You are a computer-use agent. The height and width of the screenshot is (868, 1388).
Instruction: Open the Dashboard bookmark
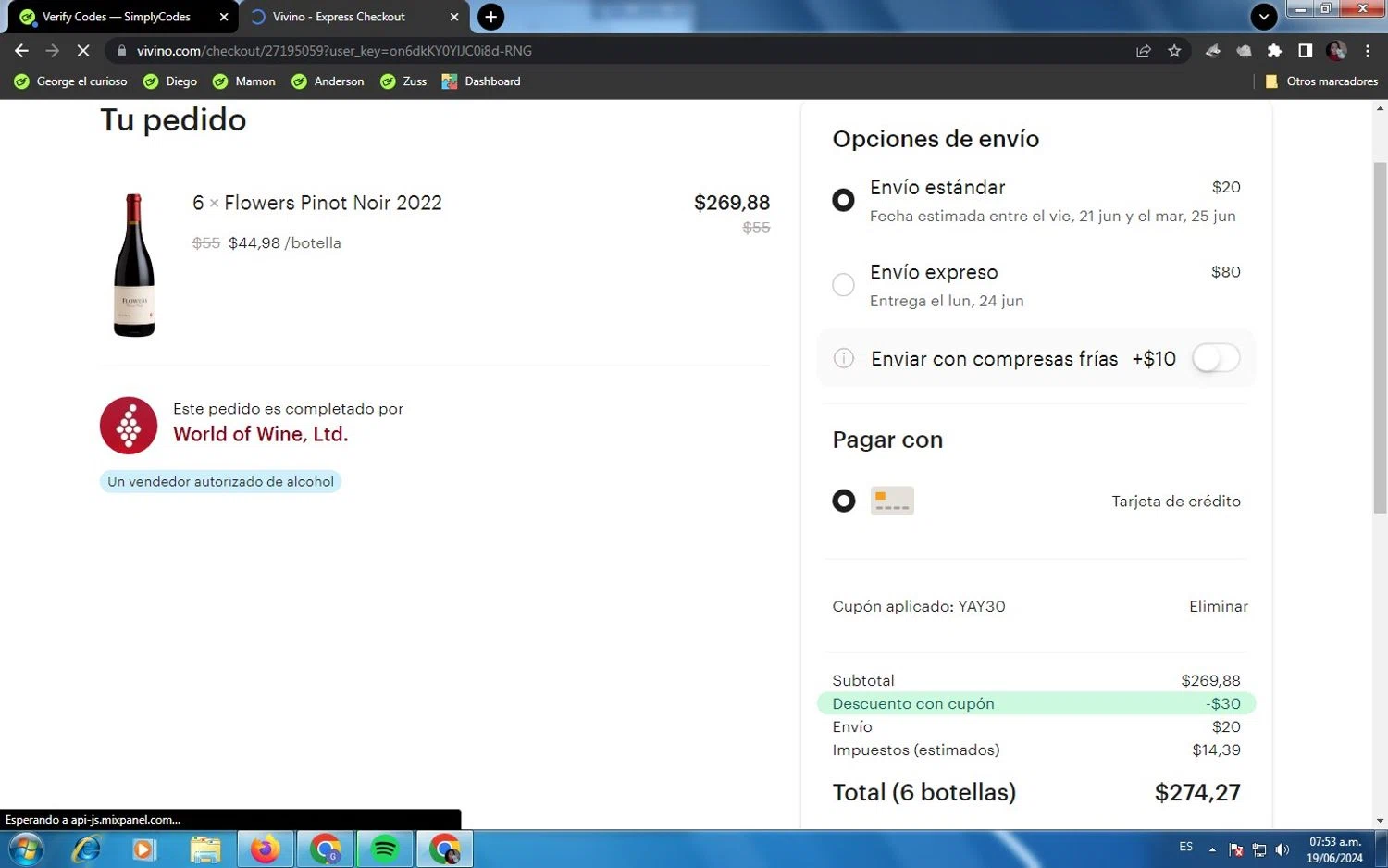pyautogui.click(x=481, y=81)
